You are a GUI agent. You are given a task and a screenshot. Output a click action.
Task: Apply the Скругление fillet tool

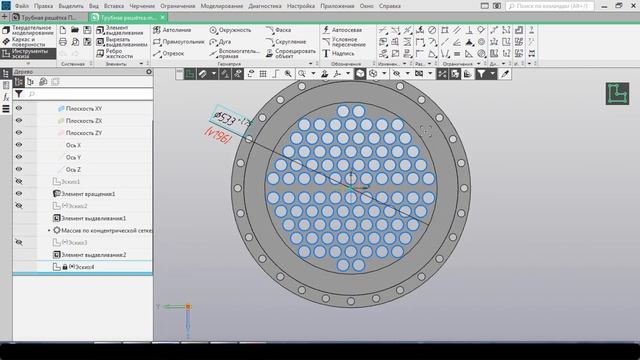pos(286,42)
